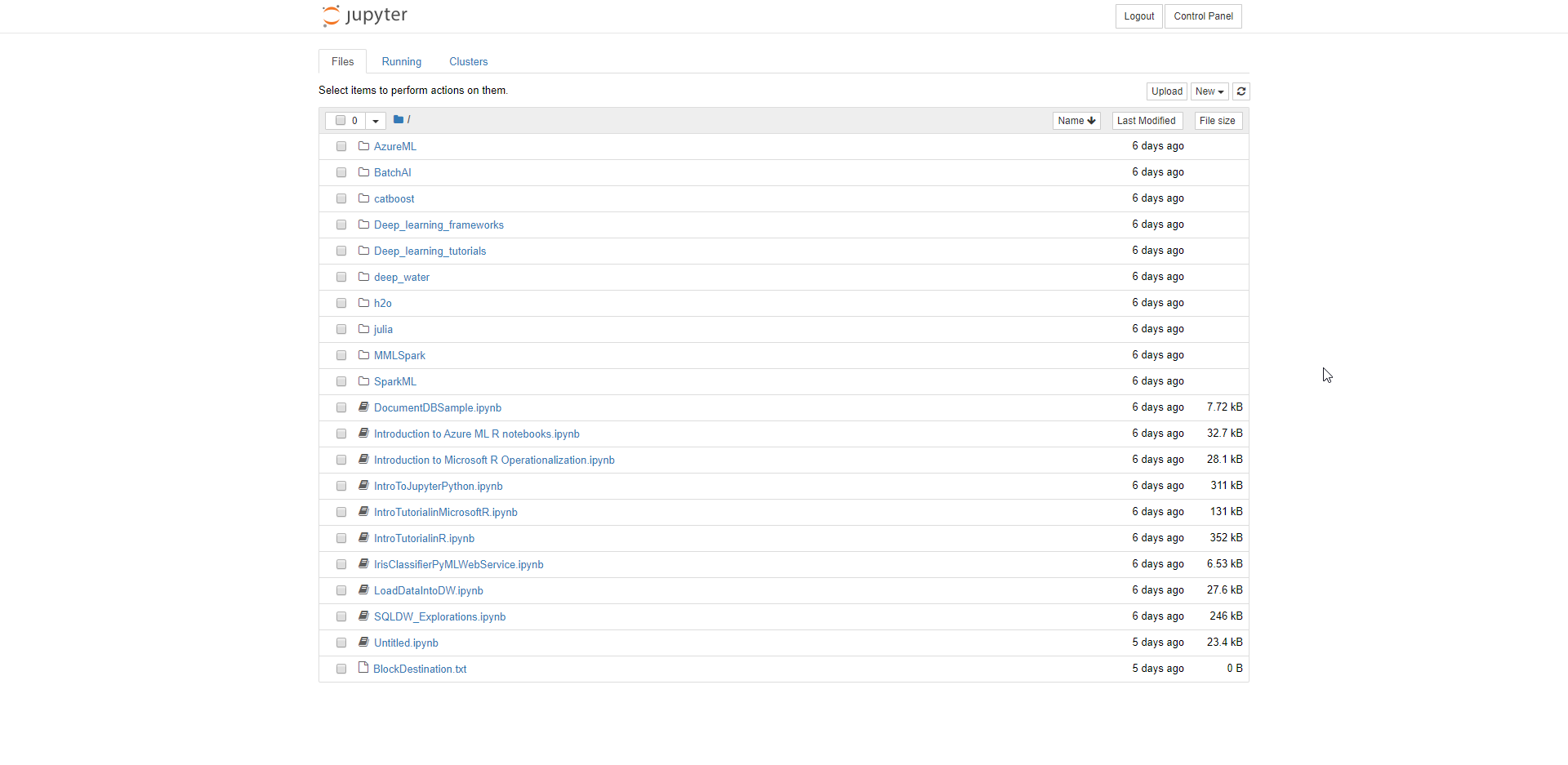Refresh the notebook list icon
The image size is (1568, 765).
(x=1241, y=91)
